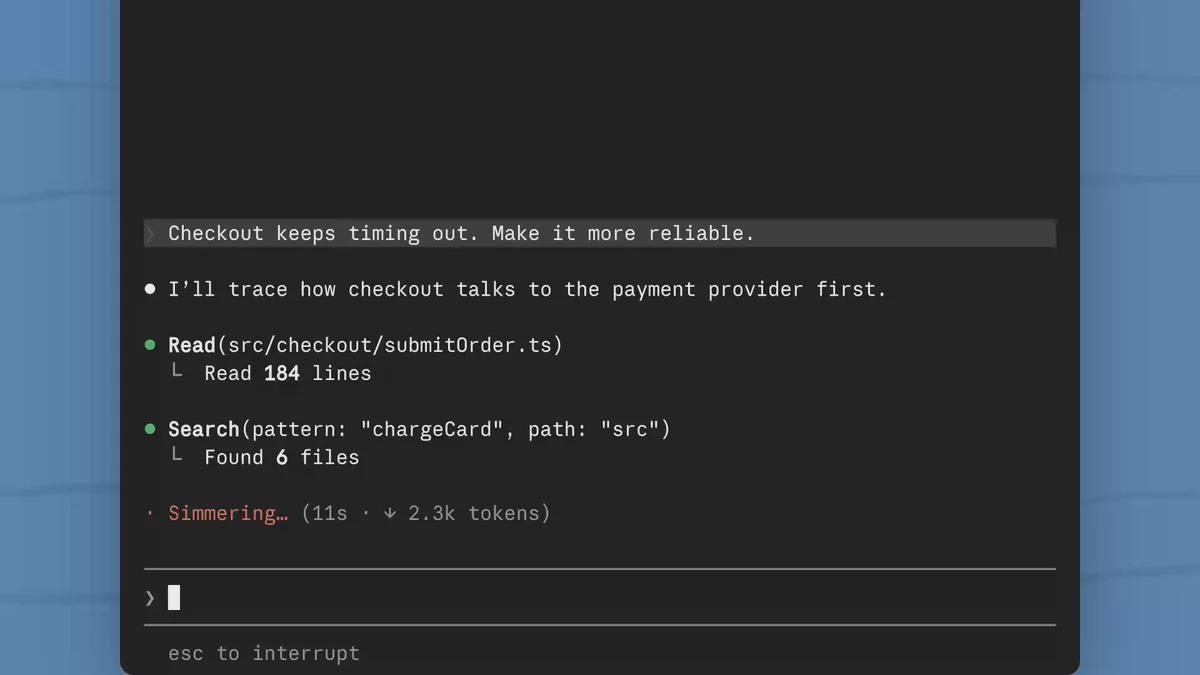The image size is (1200, 675).
Task: Click the chevron on the highlighted user message
Action: click(151, 233)
